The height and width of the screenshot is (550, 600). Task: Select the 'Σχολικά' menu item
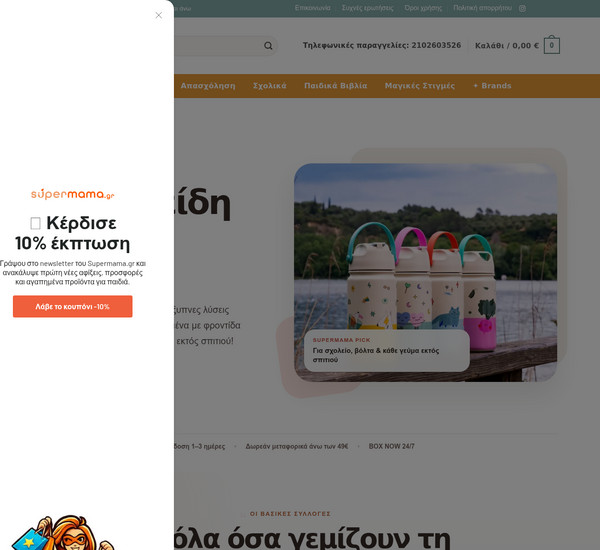tap(269, 86)
